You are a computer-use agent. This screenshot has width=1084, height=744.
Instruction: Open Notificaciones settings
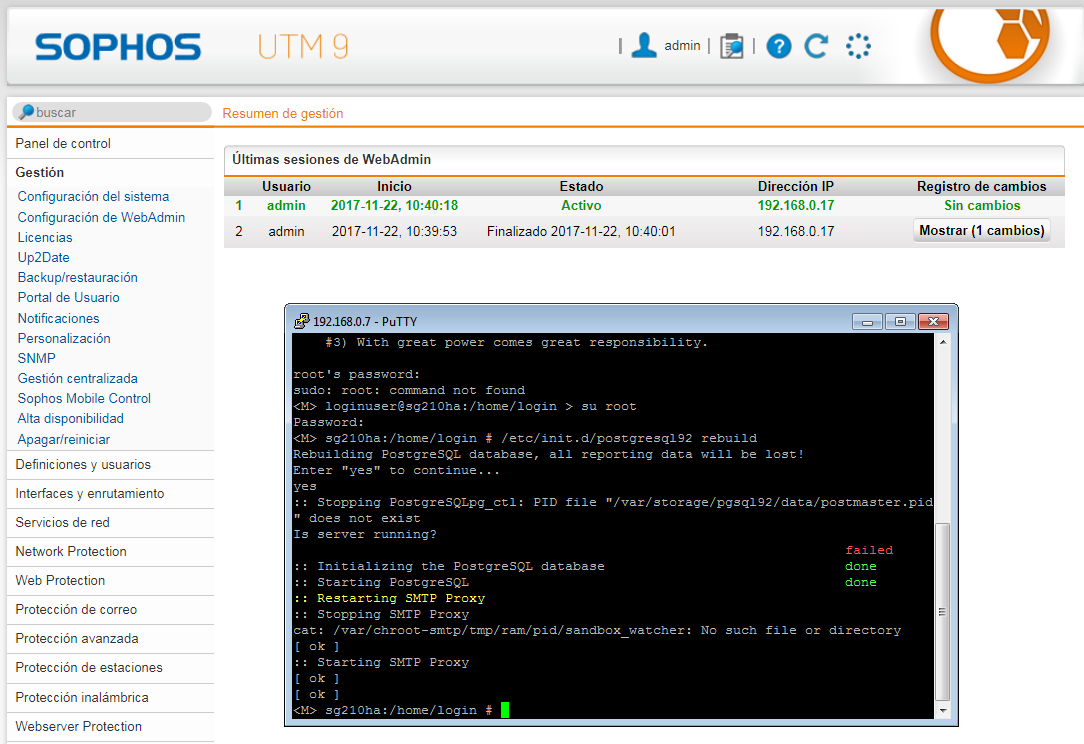(x=59, y=318)
